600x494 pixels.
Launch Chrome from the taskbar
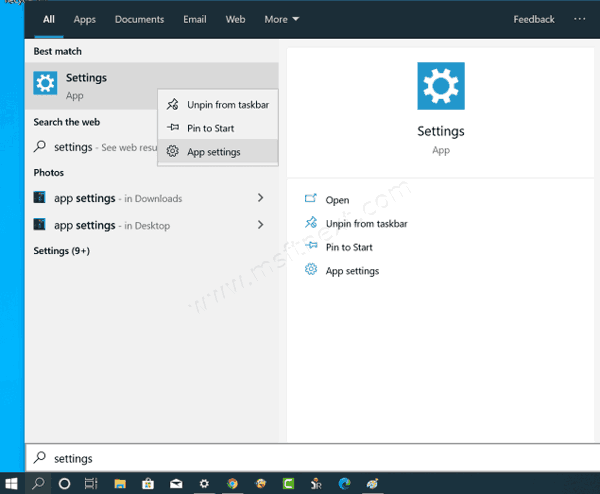pyautogui.click(x=232, y=484)
